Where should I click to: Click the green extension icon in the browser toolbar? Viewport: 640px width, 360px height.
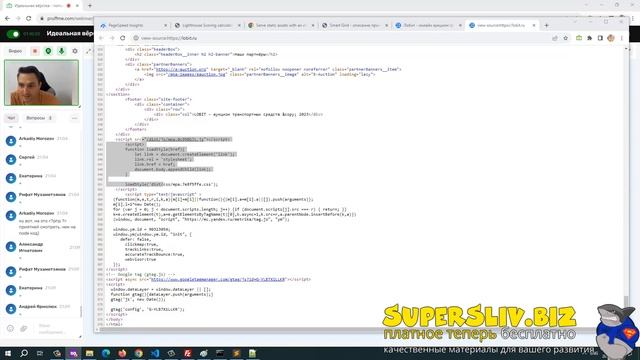579,38
